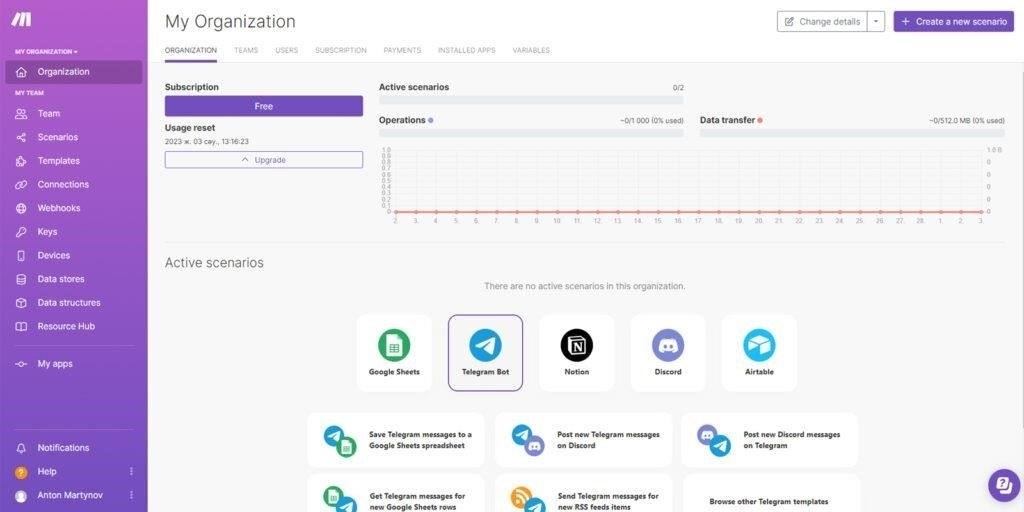Click the Operations usage progress bar

[x=531, y=133]
